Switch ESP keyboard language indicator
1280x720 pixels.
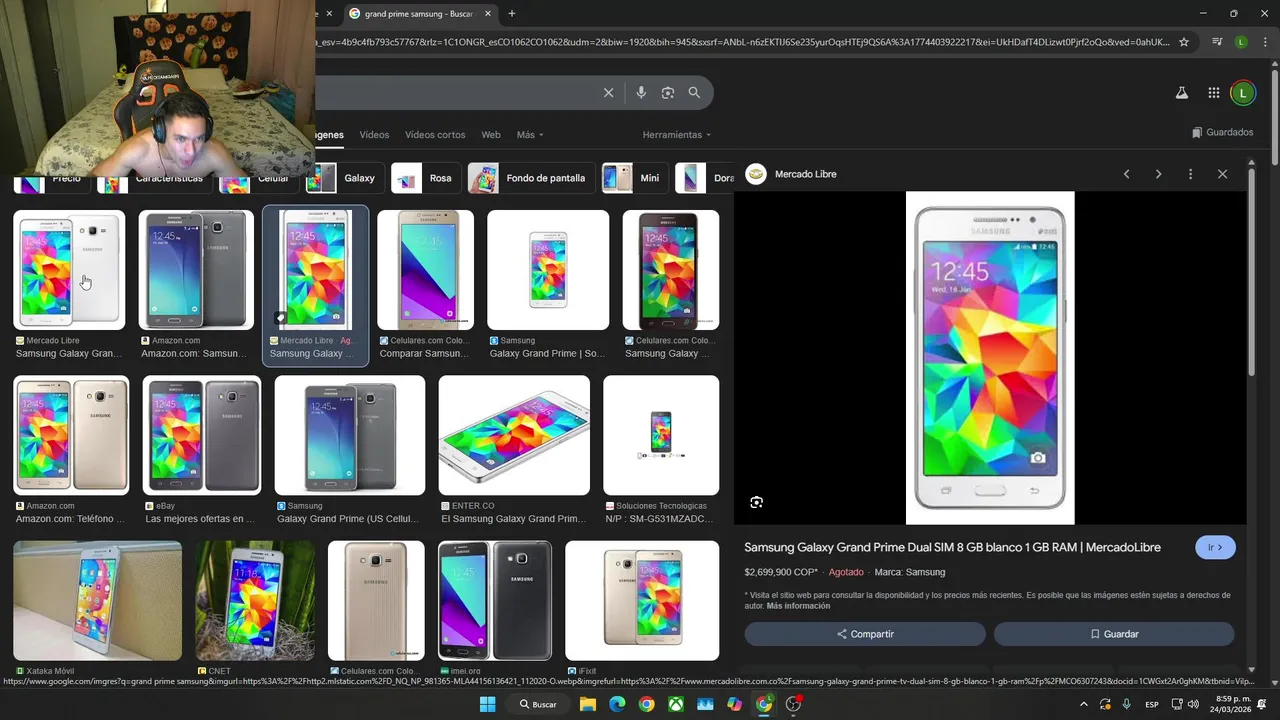[1152, 704]
